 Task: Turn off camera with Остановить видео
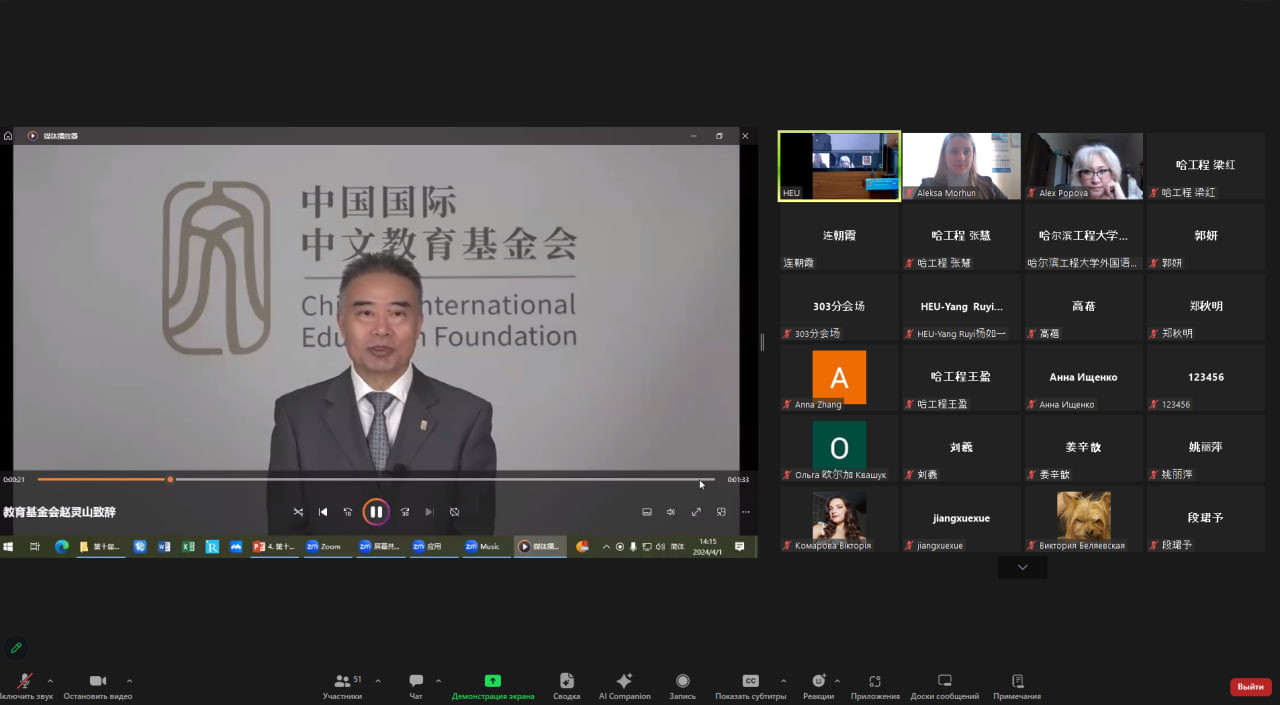pyautogui.click(x=97, y=684)
